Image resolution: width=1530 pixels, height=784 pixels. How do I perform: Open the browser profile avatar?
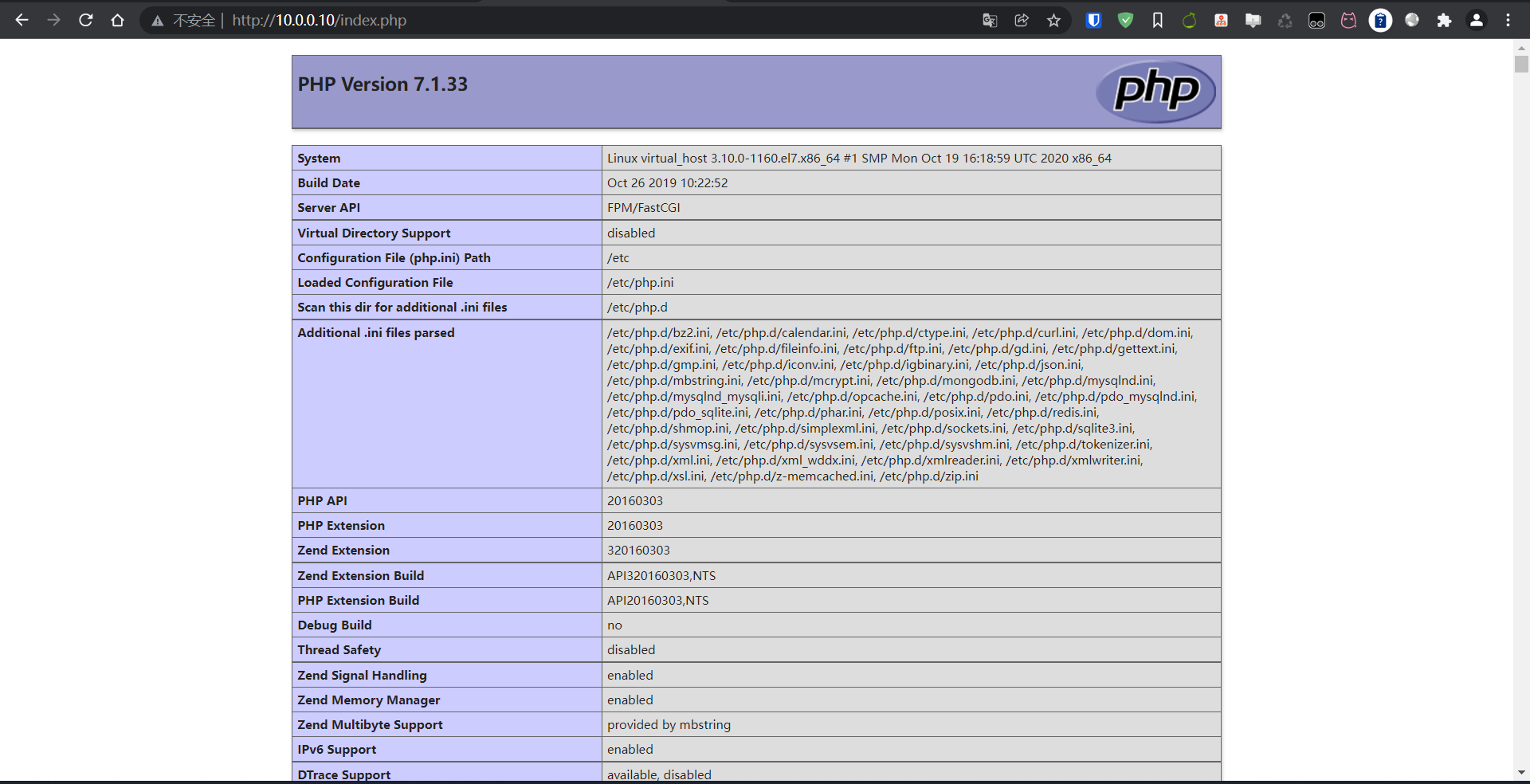click(1476, 20)
